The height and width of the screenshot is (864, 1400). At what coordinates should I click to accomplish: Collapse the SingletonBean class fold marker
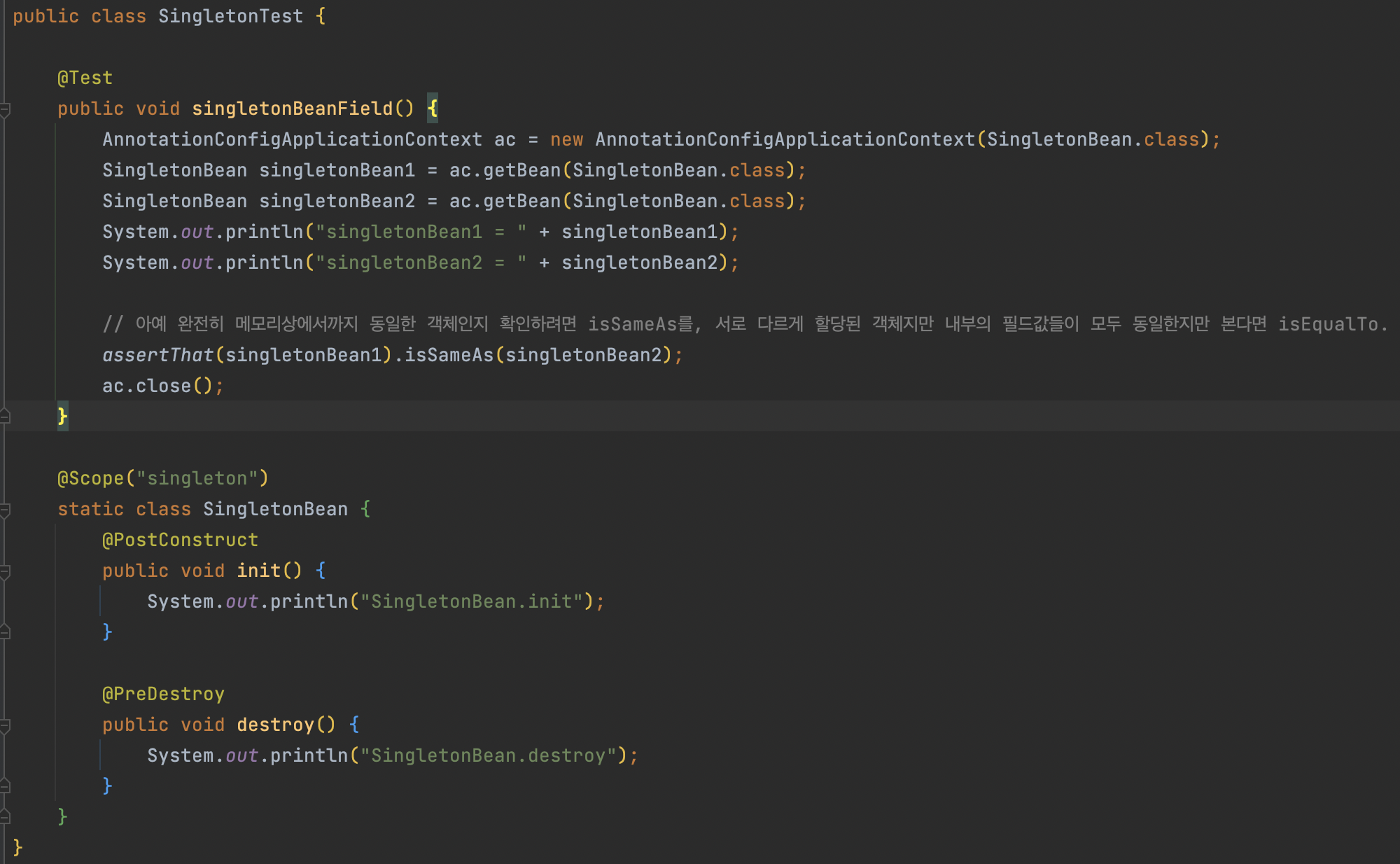pos(4,510)
